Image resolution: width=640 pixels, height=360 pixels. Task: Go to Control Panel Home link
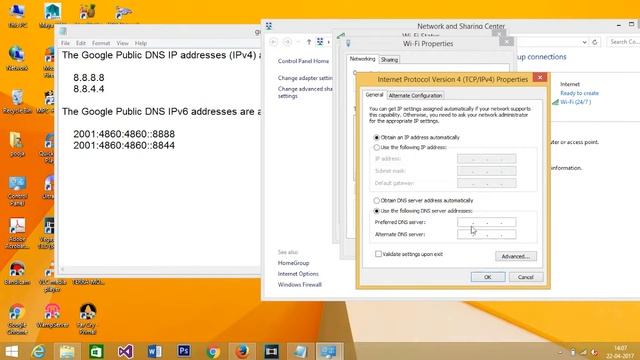point(303,61)
